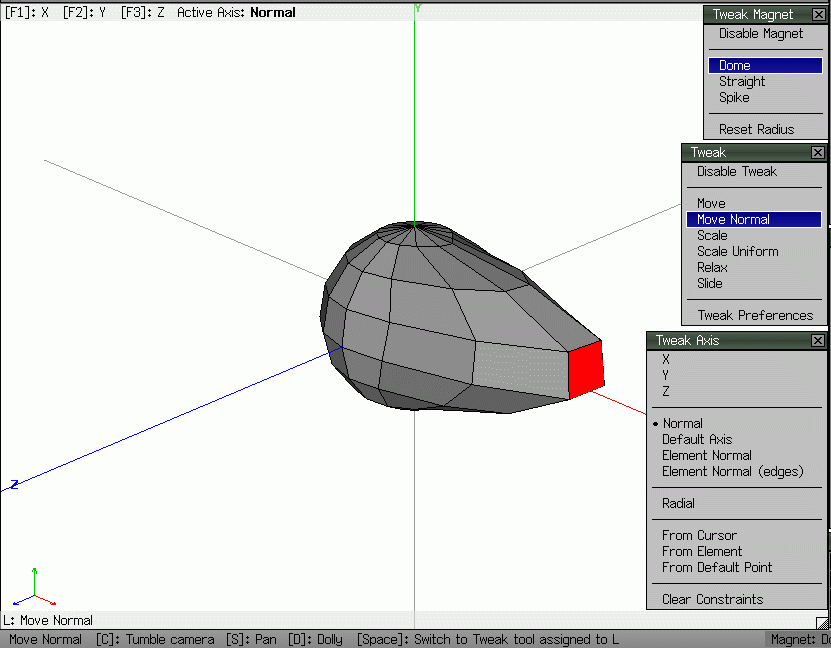Select the Normal axis option
This screenshot has width=831, height=648.
[681, 422]
